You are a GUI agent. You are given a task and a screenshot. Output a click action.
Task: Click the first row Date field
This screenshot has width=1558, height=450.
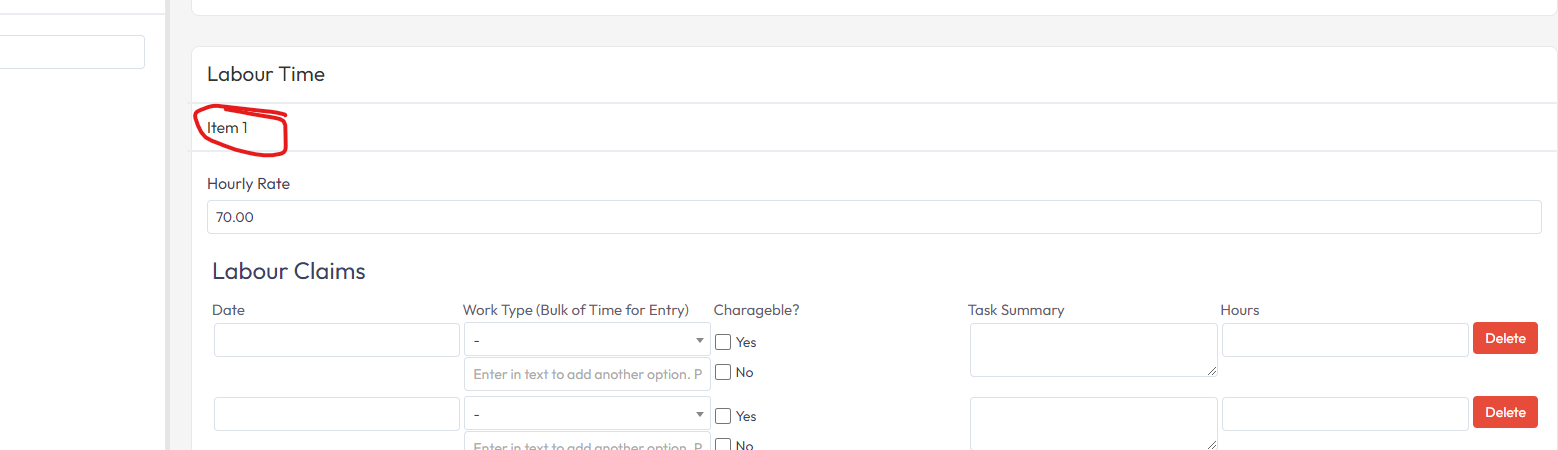click(336, 340)
